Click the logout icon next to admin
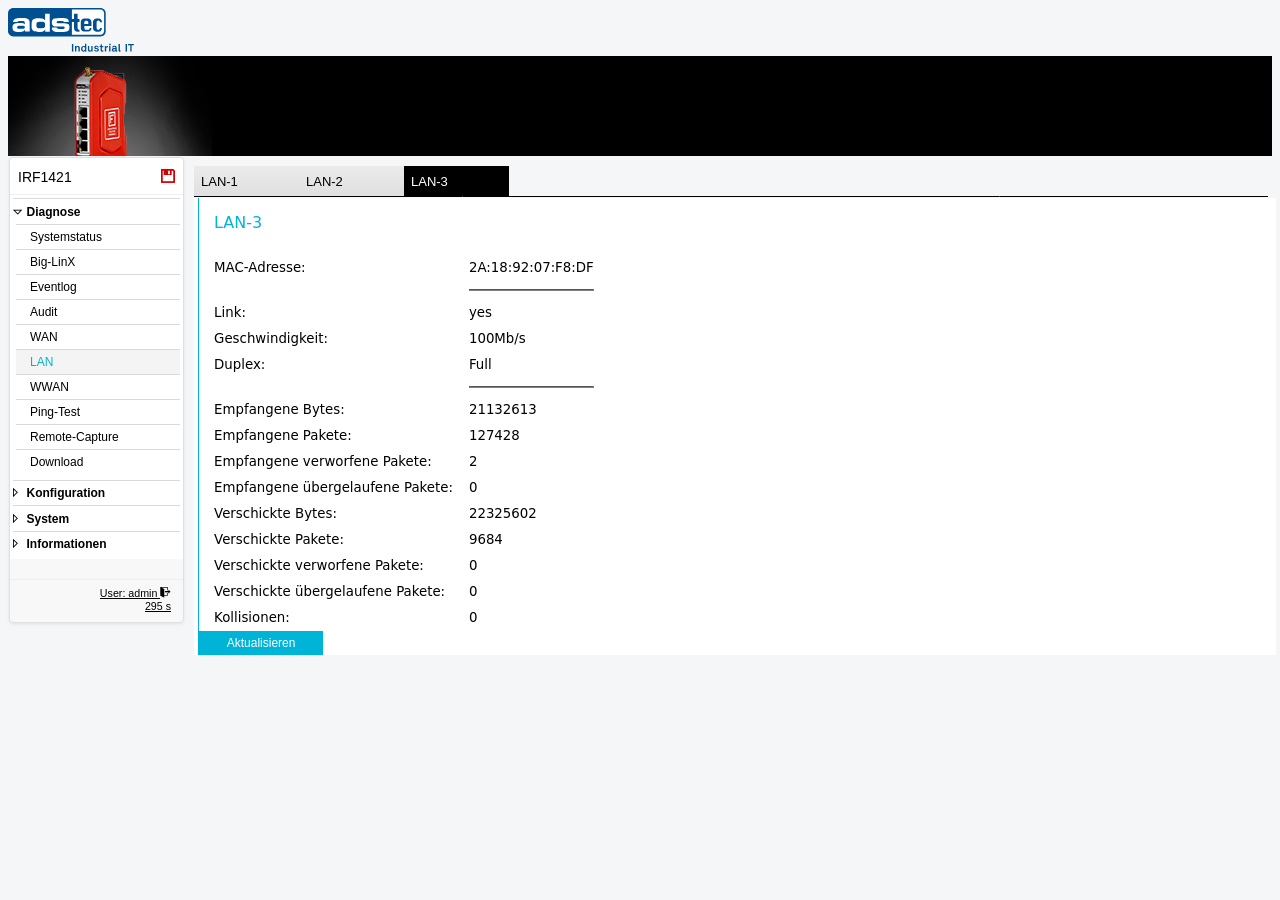 click(165, 592)
